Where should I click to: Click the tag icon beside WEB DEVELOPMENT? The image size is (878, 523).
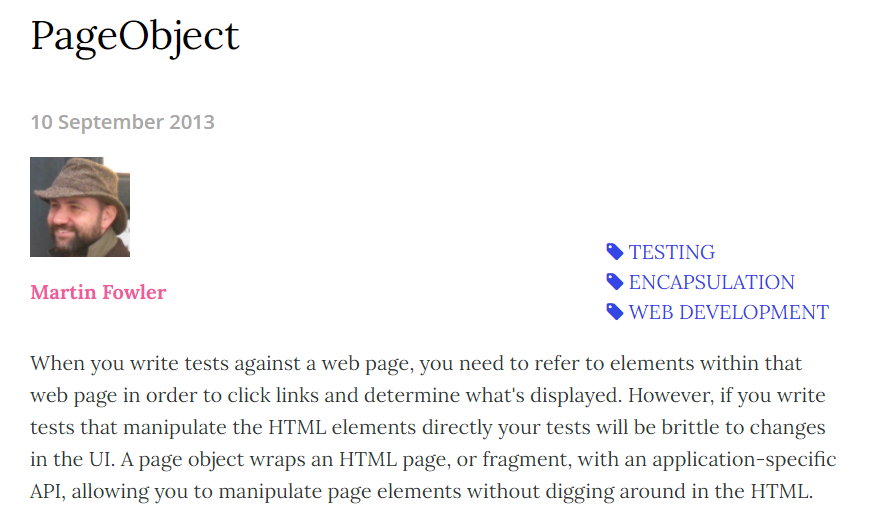coord(615,312)
